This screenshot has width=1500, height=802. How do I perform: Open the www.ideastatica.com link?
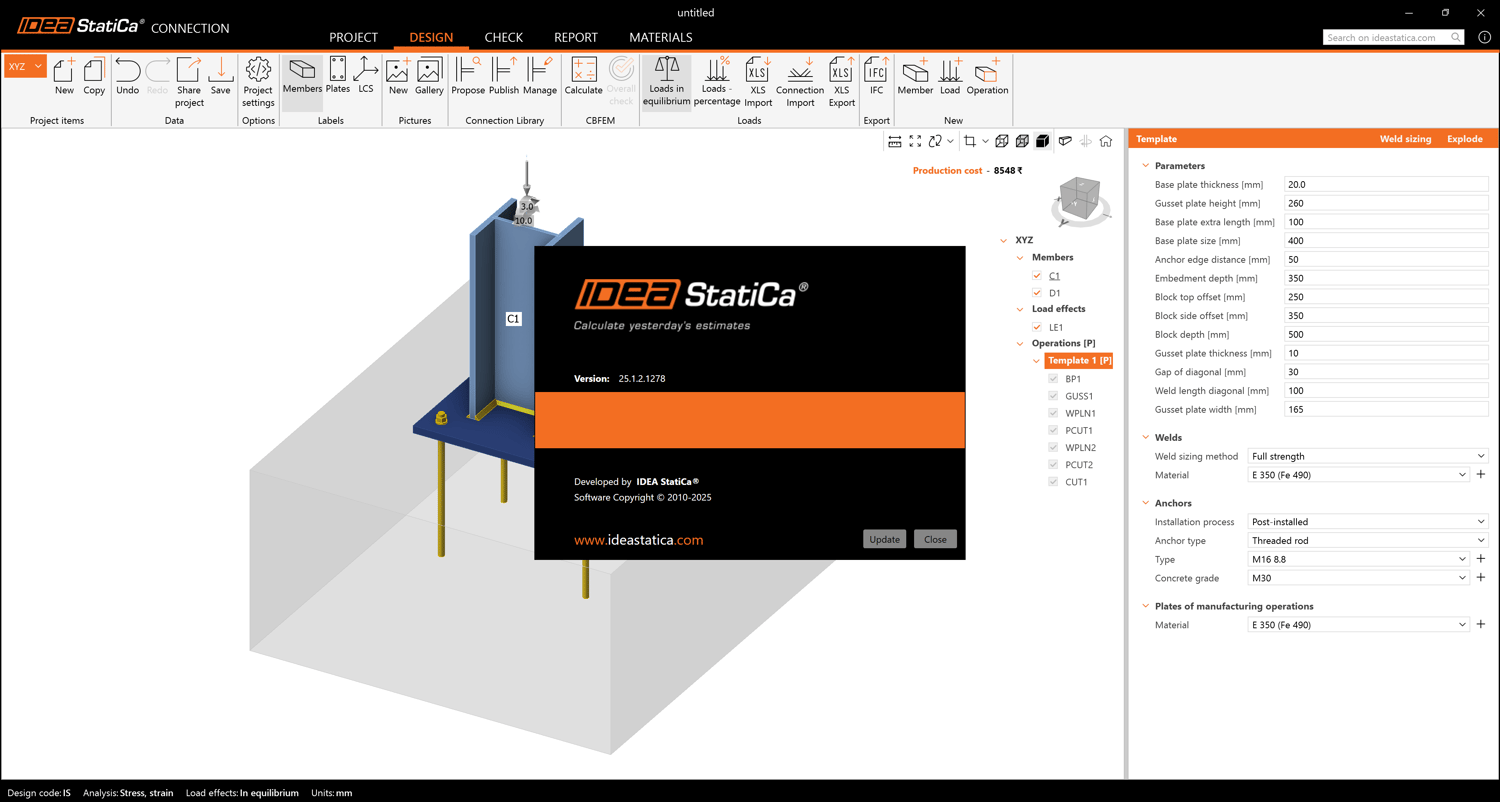[x=638, y=540]
